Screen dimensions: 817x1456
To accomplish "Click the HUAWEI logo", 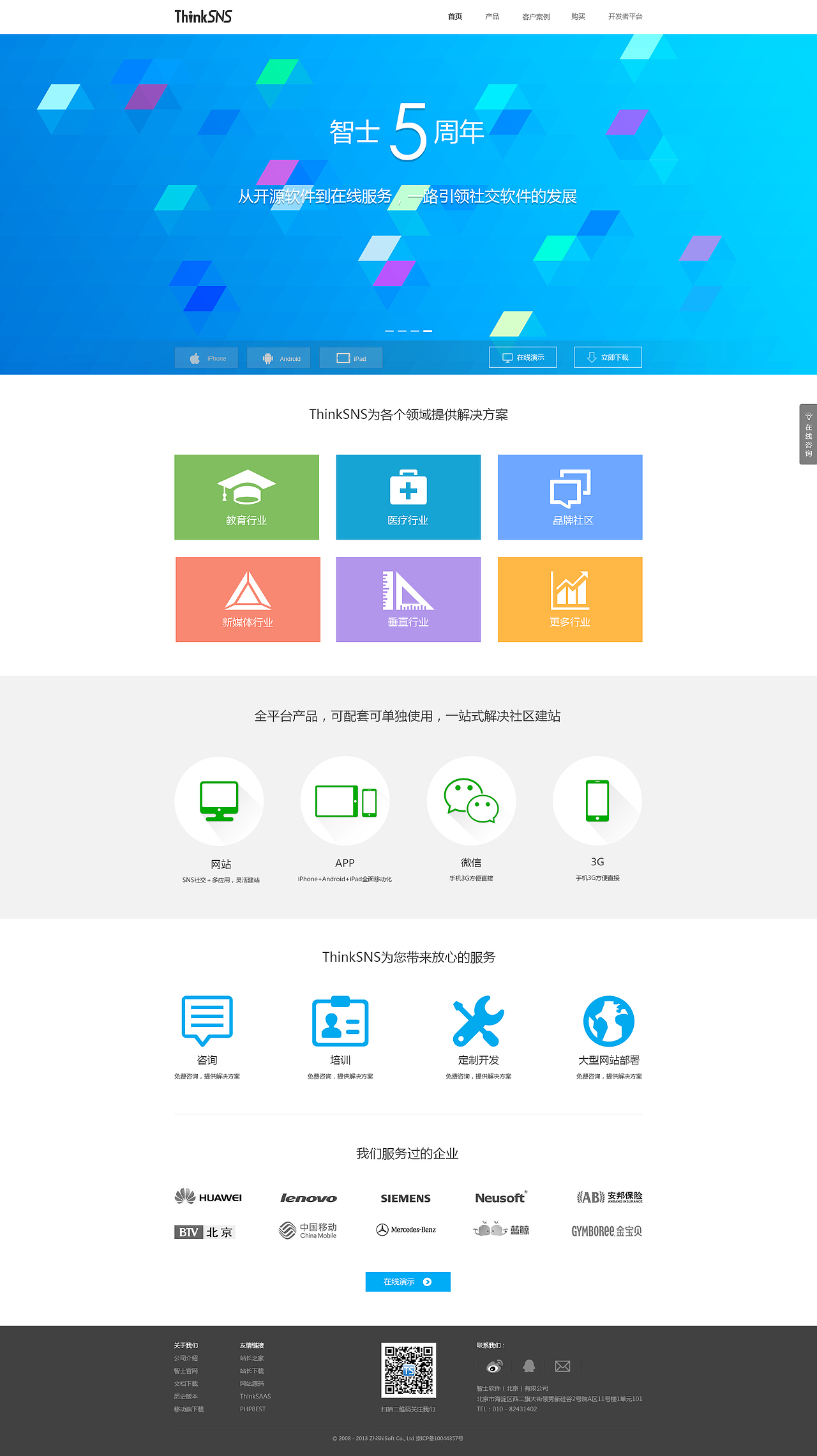I will coord(208,1197).
